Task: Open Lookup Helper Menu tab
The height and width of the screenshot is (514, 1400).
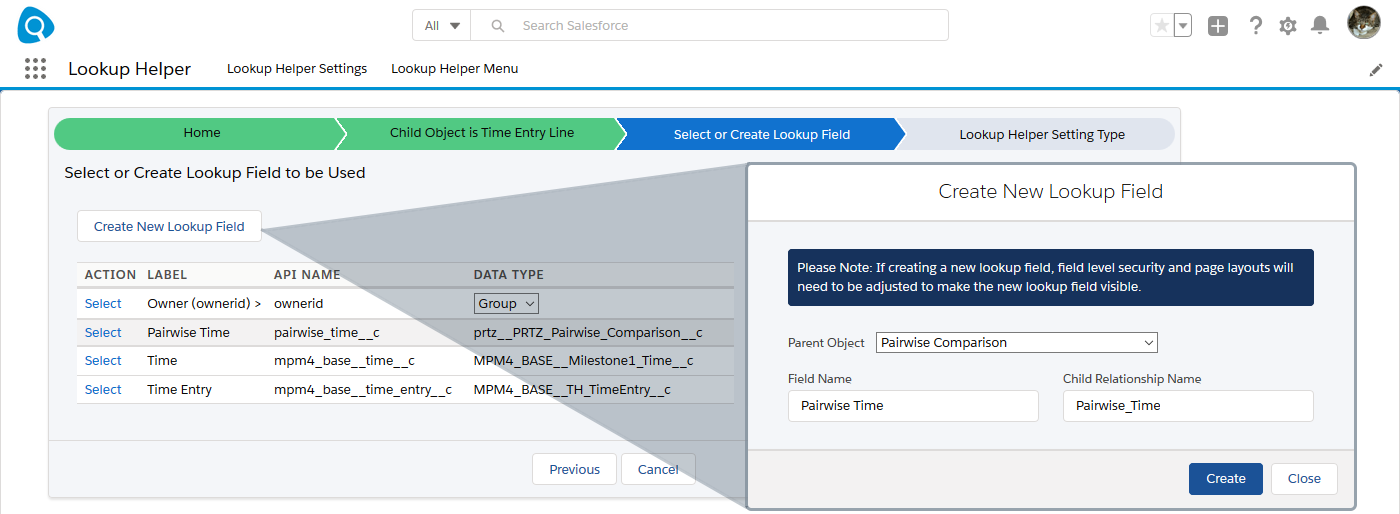Action: [454, 69]
